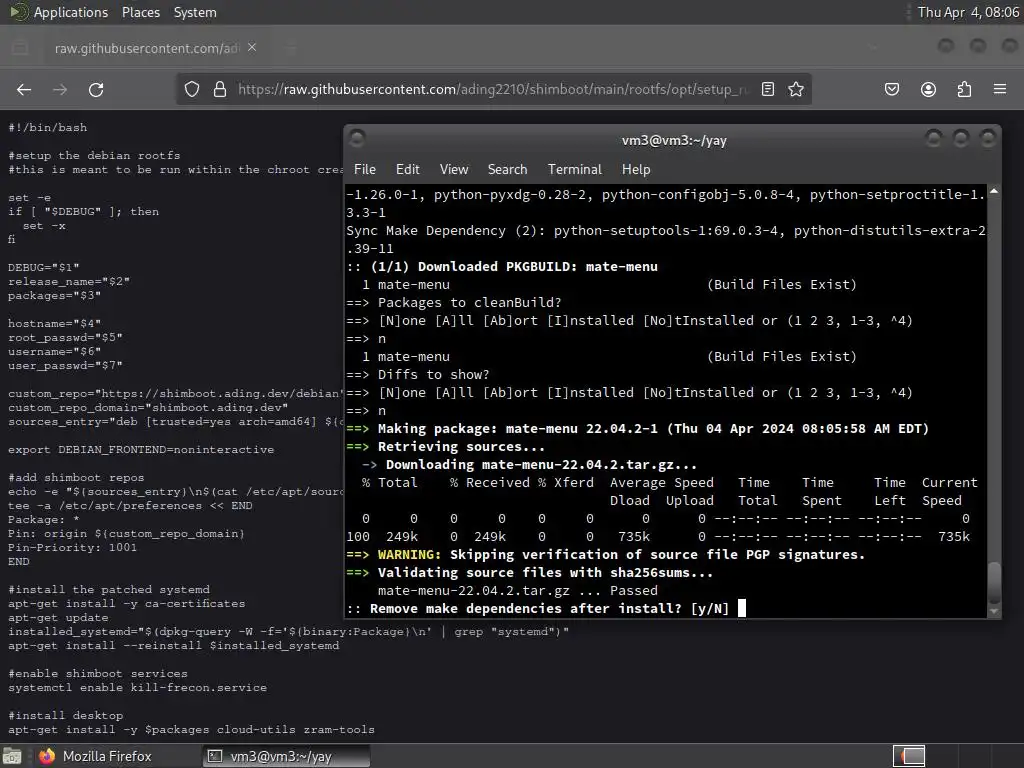Viewport: 1024px width, 768px height.
Task: Click the show desktop icon in bottom panel
Action: [x=12, y=756]
